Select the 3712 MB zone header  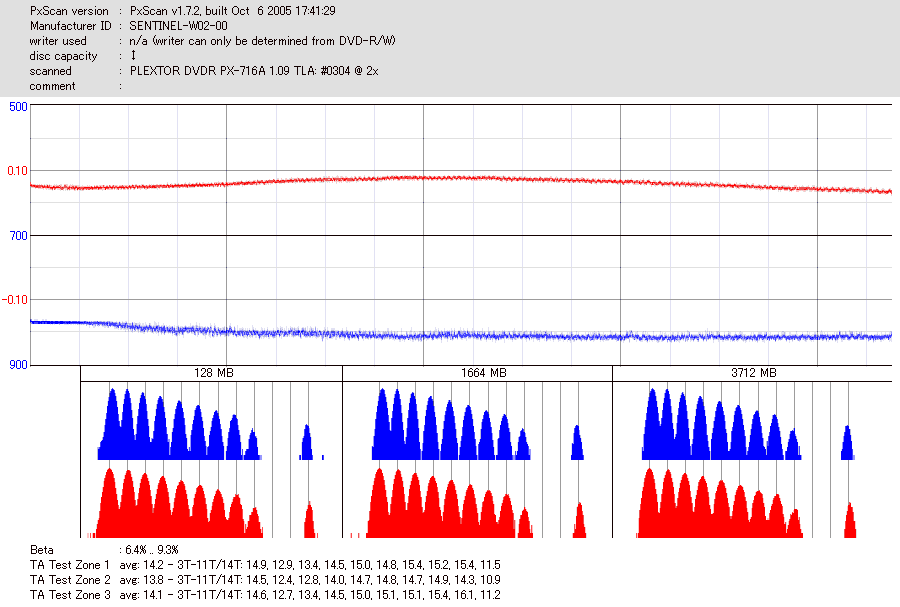pyautogui.click(x=754, y=373)
